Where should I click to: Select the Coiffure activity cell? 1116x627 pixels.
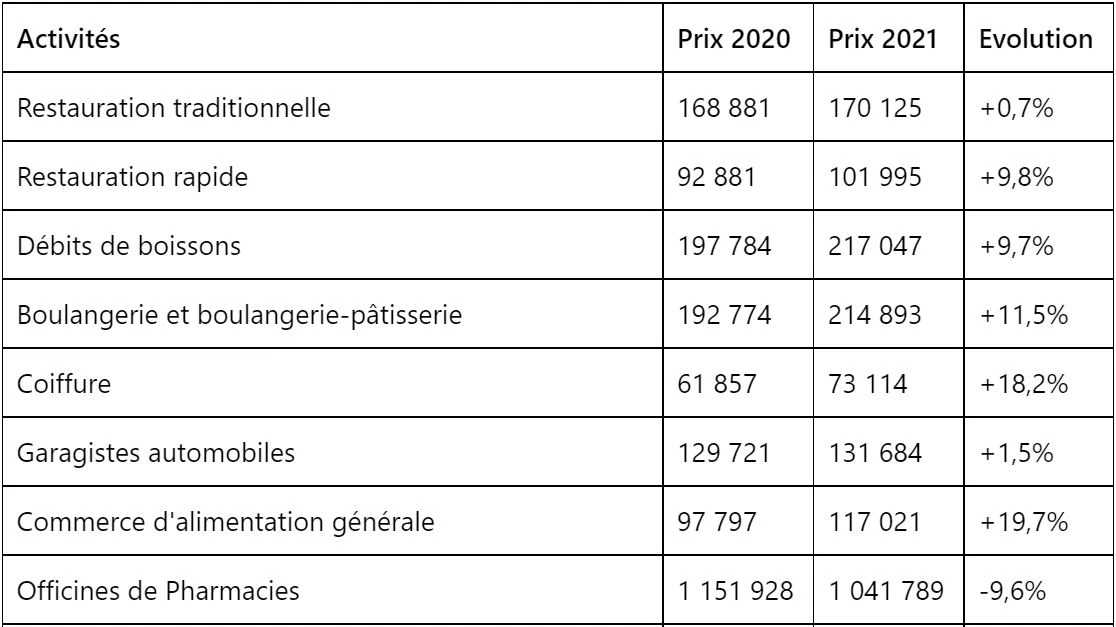click(332, 384)
